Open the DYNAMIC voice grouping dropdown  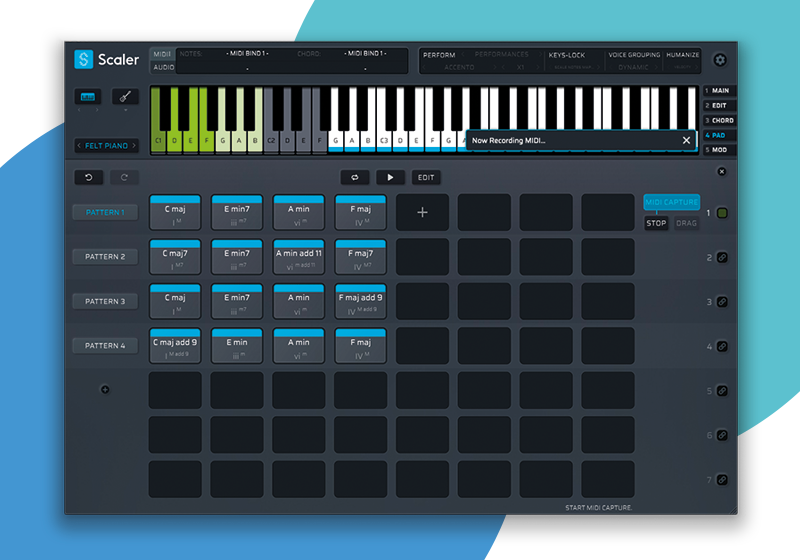[x=633, y=67]
